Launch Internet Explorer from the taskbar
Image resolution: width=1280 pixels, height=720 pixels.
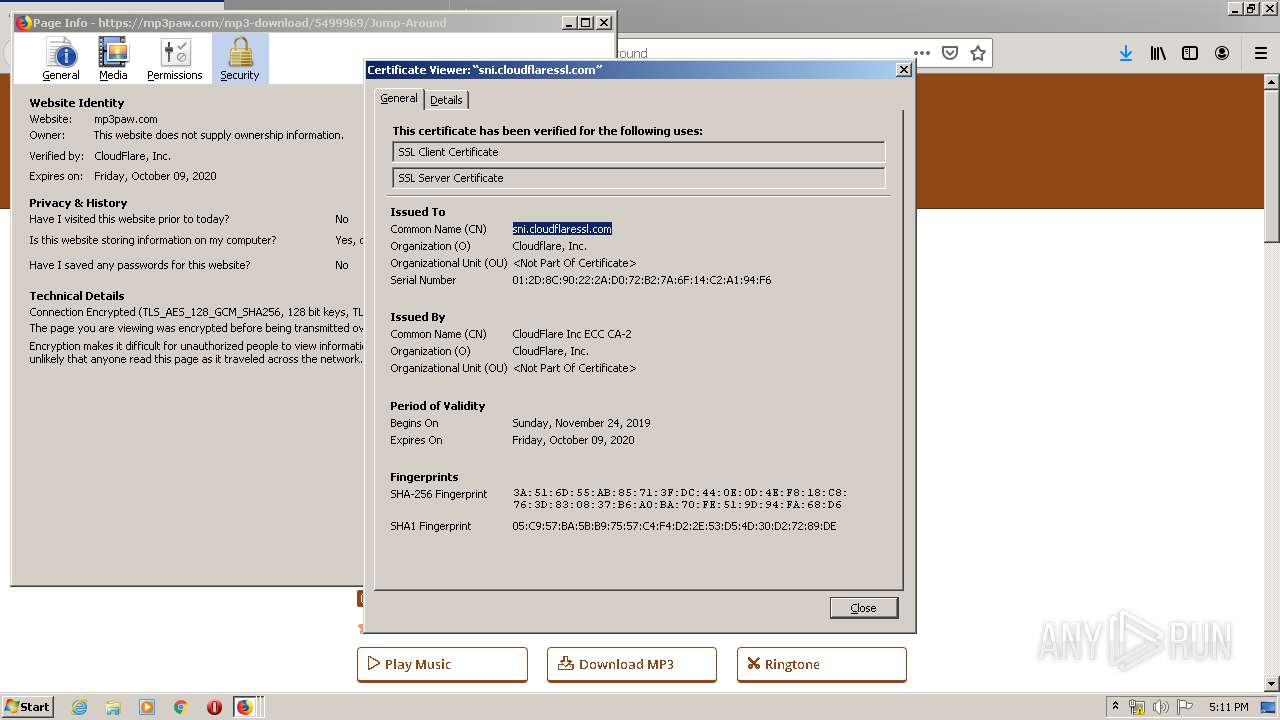(80, 707)
